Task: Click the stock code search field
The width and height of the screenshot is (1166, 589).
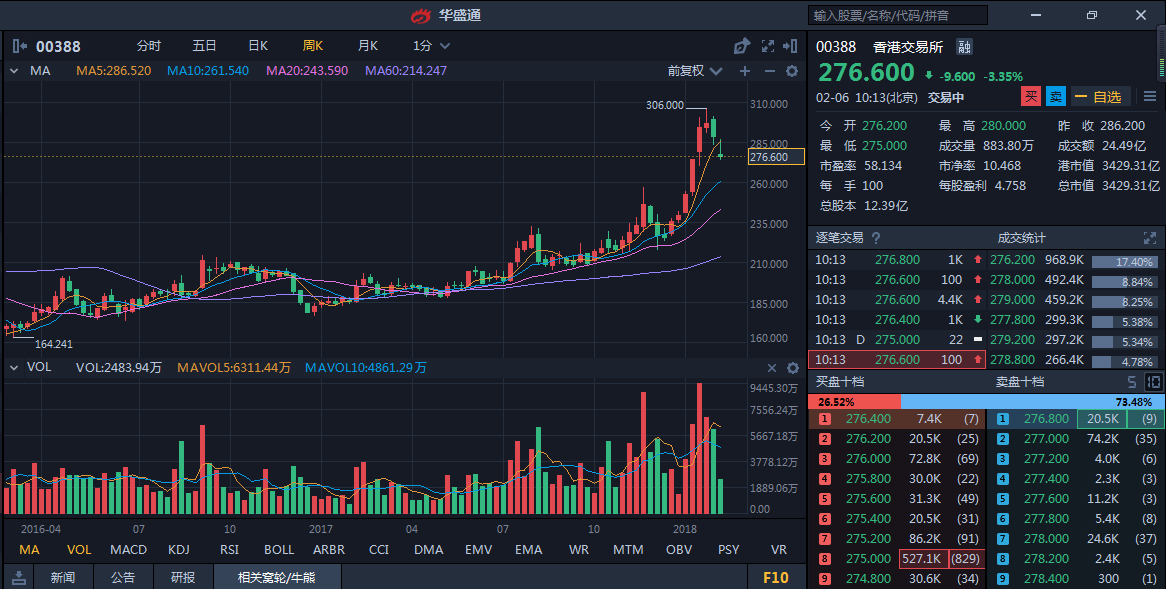Action: 897,15
